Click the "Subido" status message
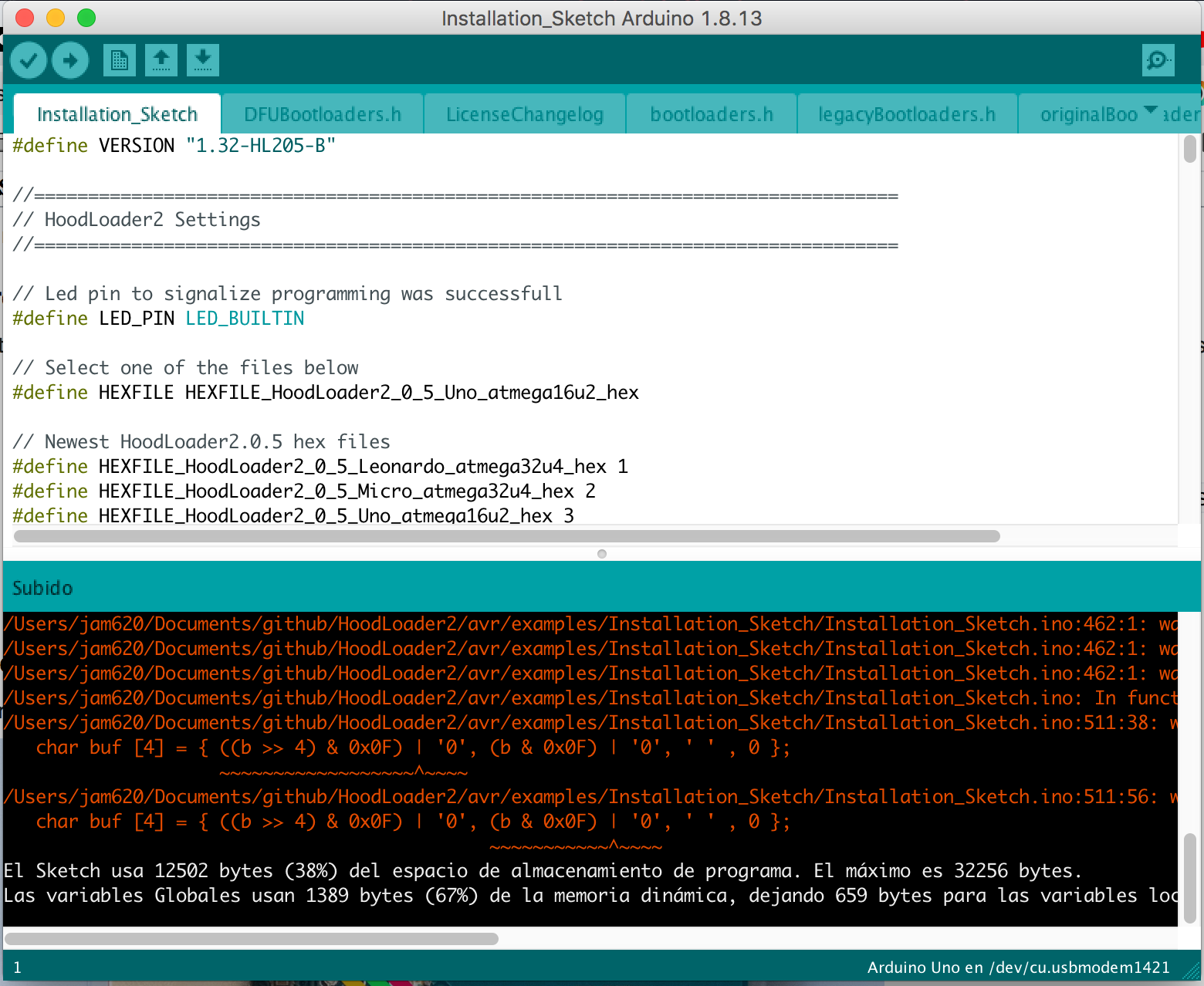This screenshot has width=1204, height=986. click(42, 589)
